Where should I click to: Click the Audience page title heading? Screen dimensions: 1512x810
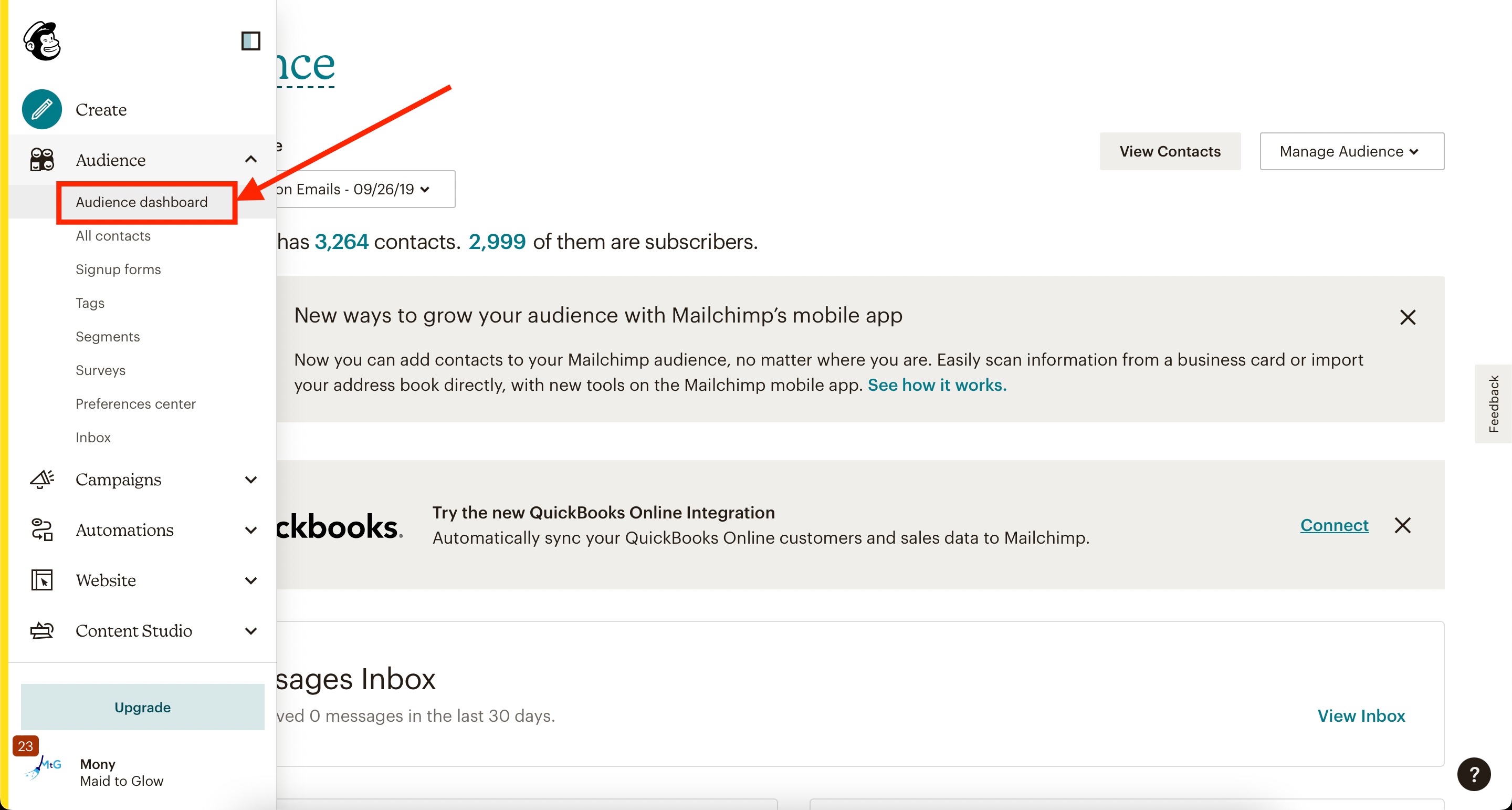point(306,65)
